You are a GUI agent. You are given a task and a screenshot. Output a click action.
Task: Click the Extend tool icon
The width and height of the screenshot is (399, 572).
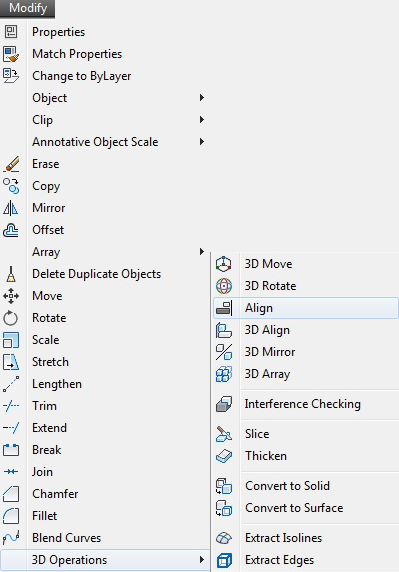[11, 428]
